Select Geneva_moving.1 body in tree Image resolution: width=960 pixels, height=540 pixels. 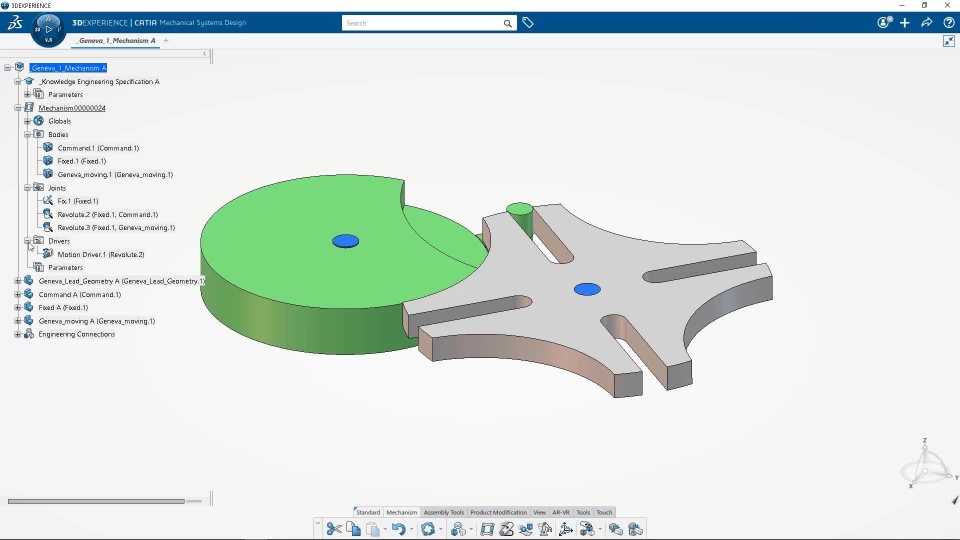[115, 174]
